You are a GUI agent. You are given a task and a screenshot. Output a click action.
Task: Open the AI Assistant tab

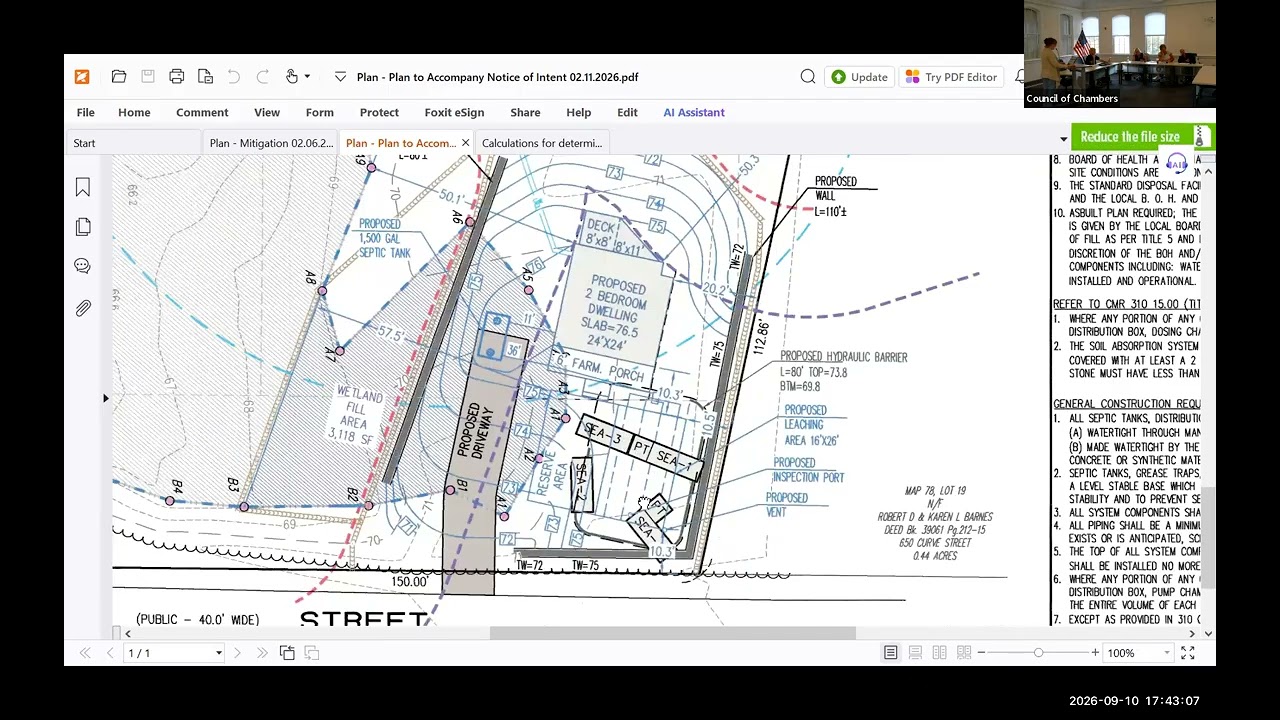pyautogui.click(x=694, y=112)
